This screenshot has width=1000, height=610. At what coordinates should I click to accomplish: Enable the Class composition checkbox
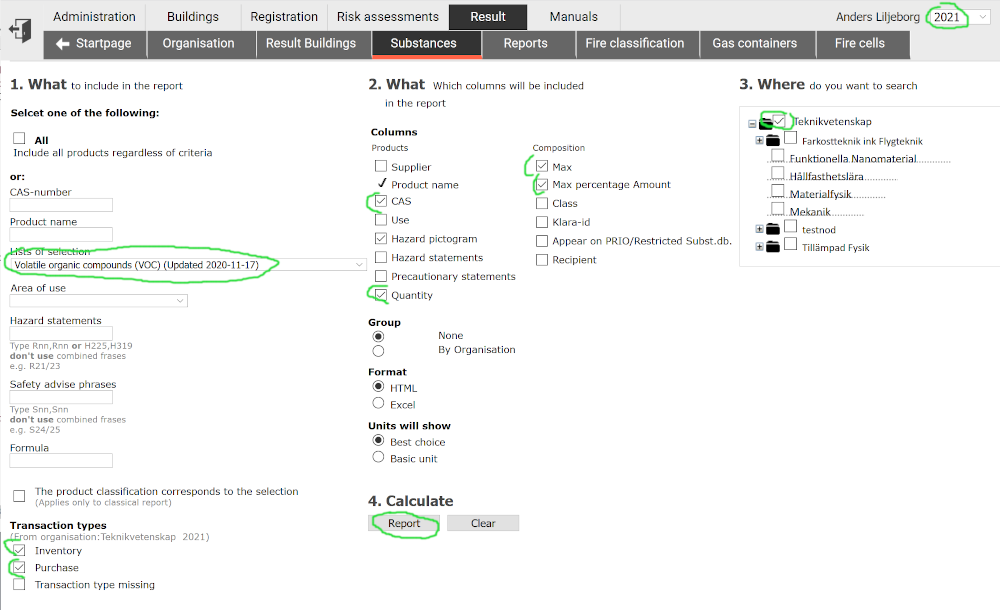(542, 204)
